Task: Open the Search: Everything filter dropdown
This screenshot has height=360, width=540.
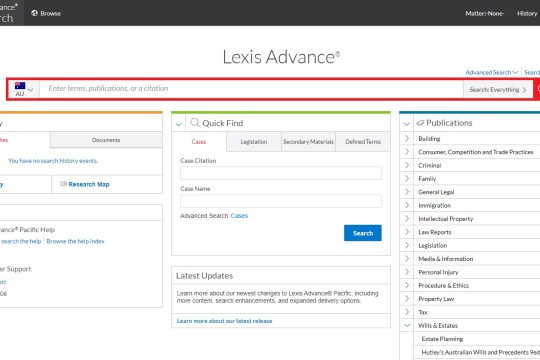Action: coord(498,90)
